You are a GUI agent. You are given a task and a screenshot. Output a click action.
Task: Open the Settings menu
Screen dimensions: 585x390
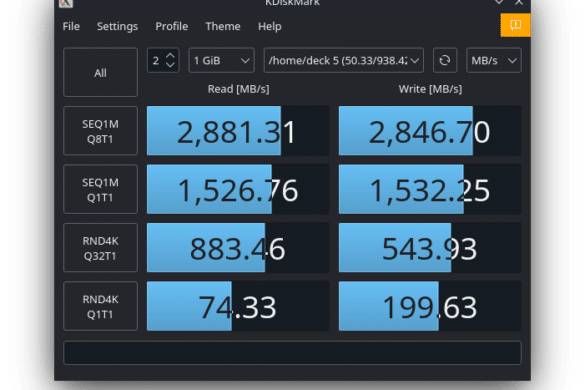[x=117, y=26]
